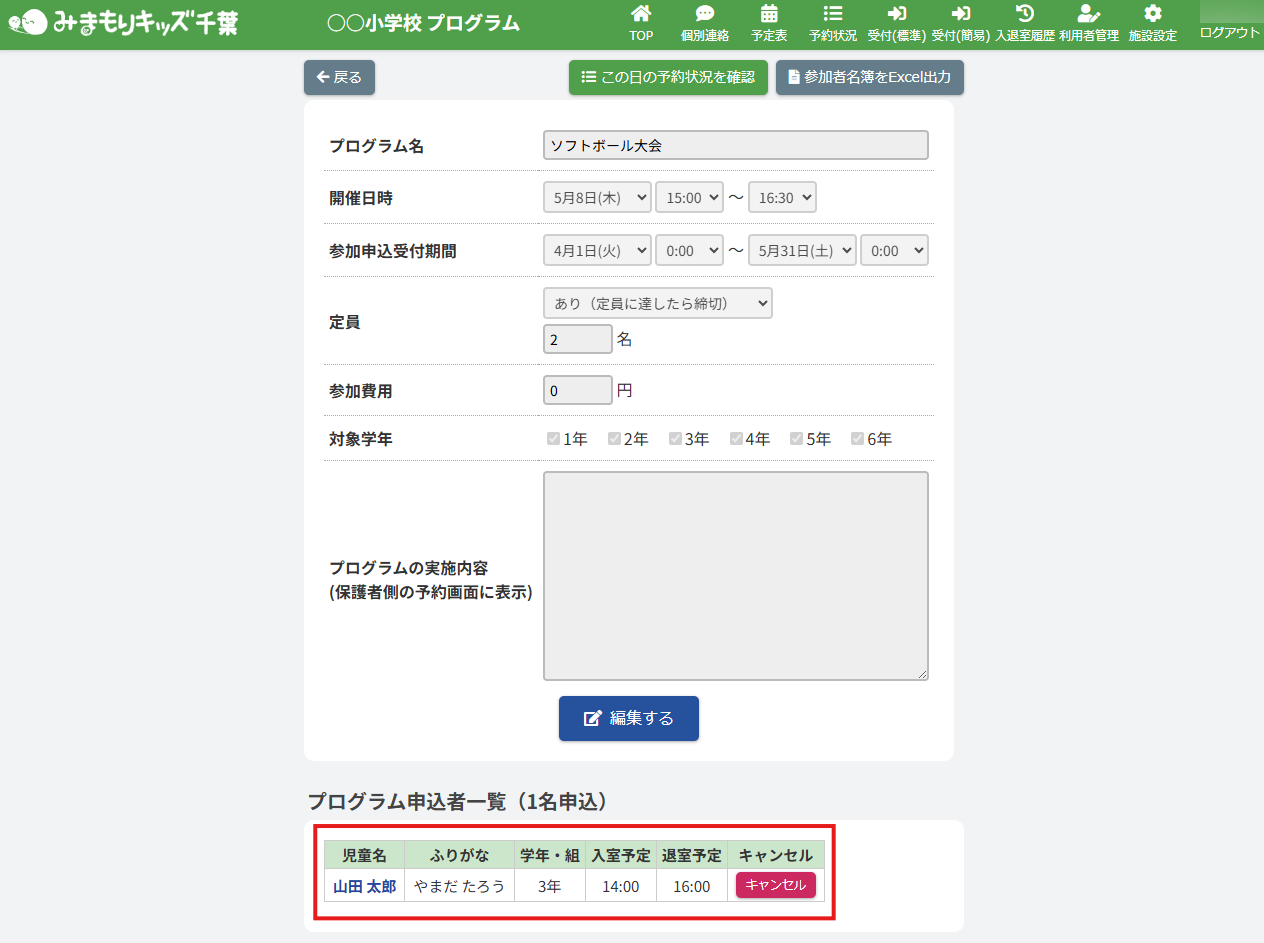Toggle the 1年 grade checkbox
This screenshot has width=1264, height=943.
(x=553, y=438)
